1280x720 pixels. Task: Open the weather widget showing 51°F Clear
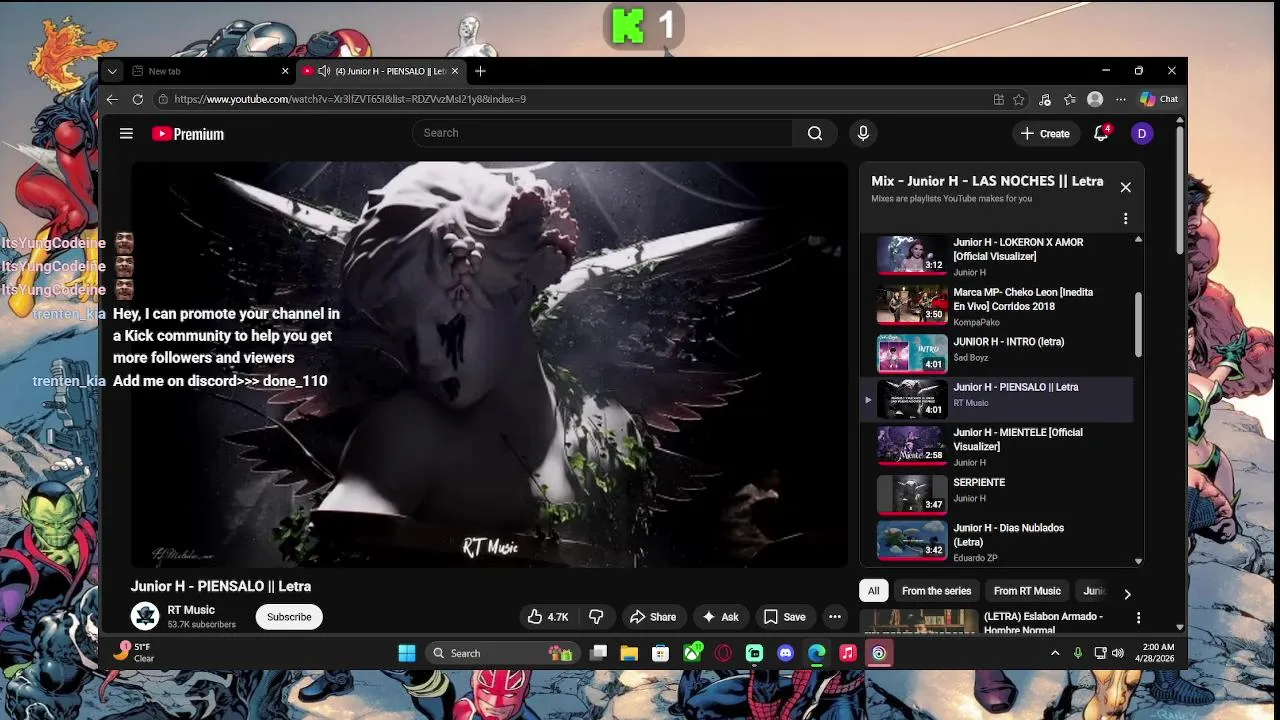pyautogui.click(x=134, y=652)
